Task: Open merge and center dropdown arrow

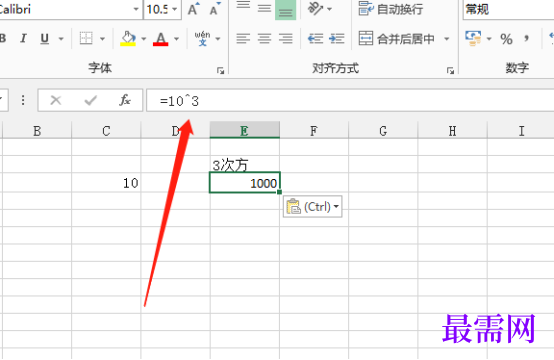Action: tap(447, 39)
